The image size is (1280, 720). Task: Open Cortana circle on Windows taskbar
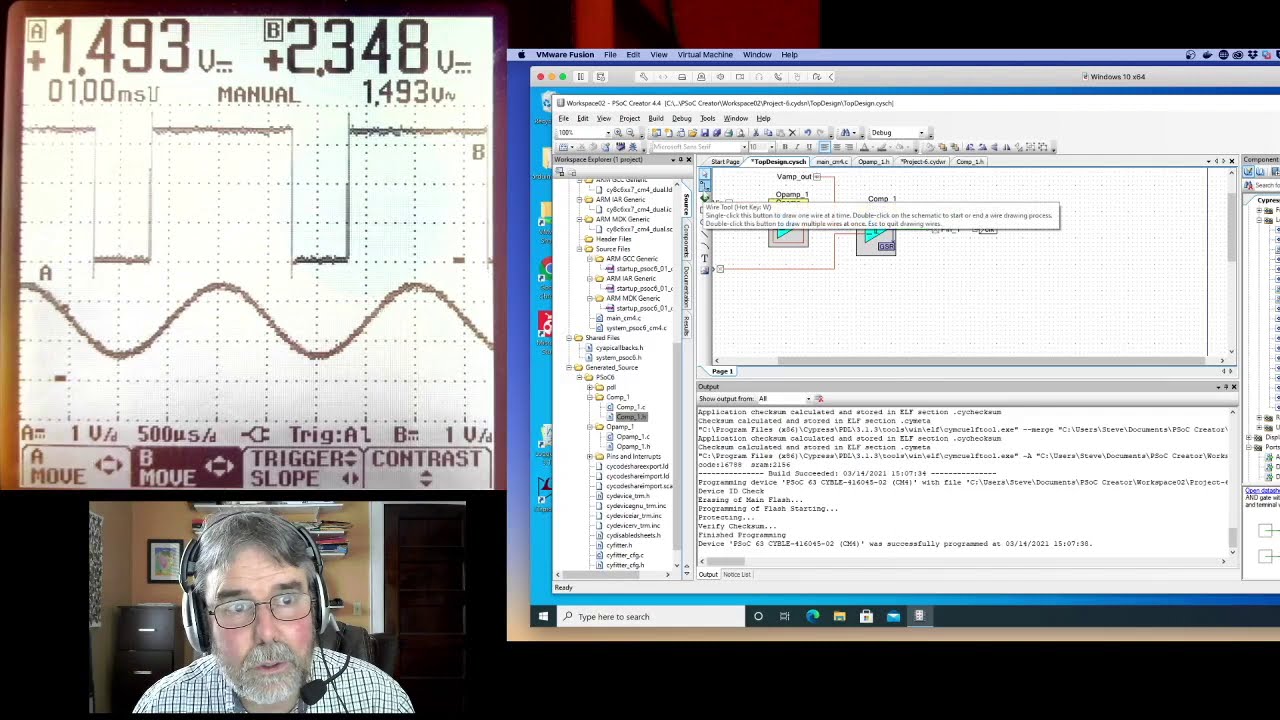click(x=758, y=616)
